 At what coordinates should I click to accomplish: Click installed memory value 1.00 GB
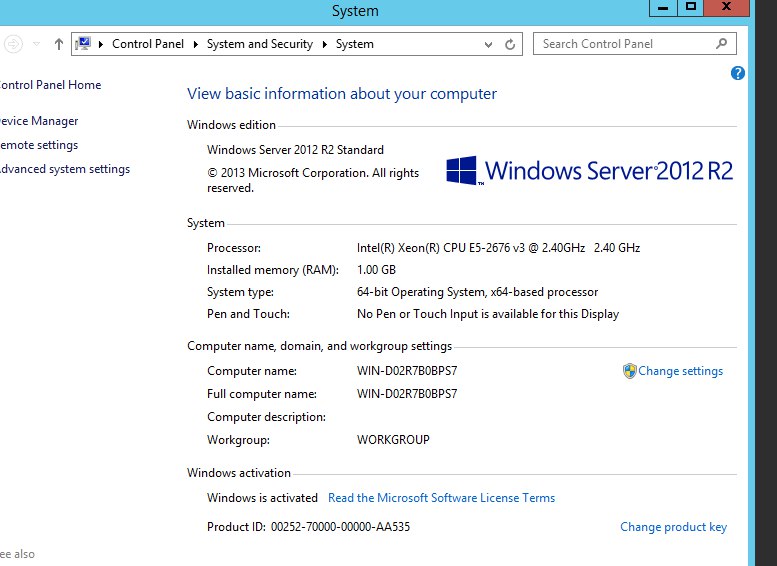[376, 270]
